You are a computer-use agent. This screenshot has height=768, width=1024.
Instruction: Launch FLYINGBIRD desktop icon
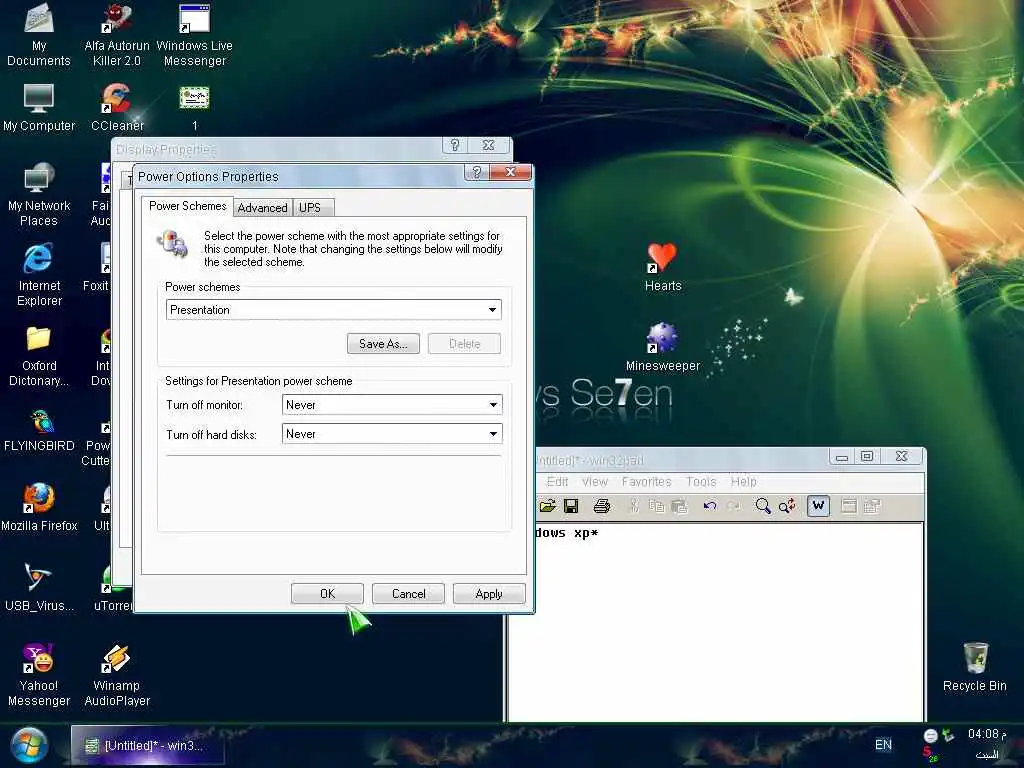(x=39, y=431)
